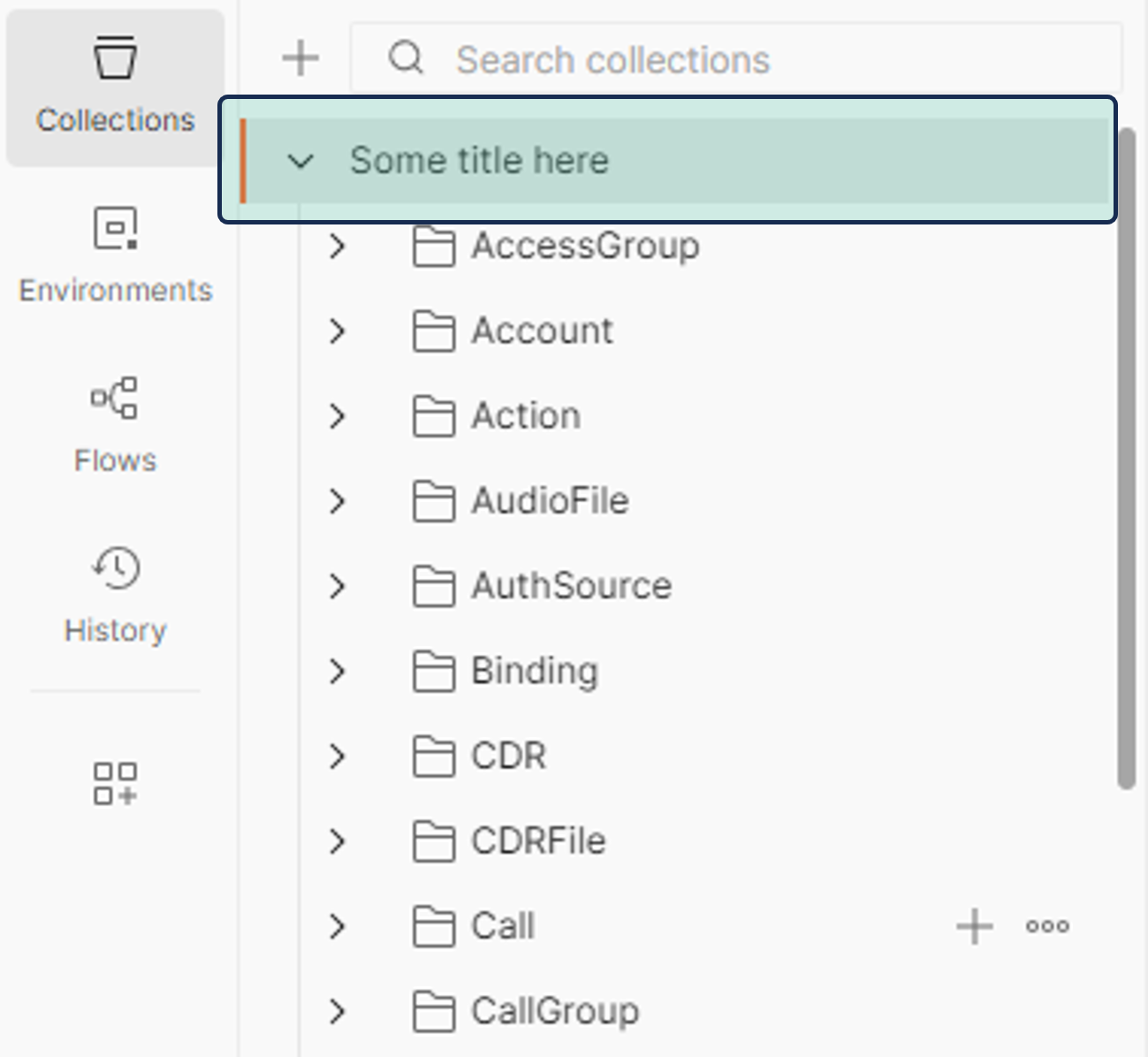Expand the CallGroup folder chevron
Screen dimensions: 1148x1057
pyautogui.click(x=337, y=1011)
